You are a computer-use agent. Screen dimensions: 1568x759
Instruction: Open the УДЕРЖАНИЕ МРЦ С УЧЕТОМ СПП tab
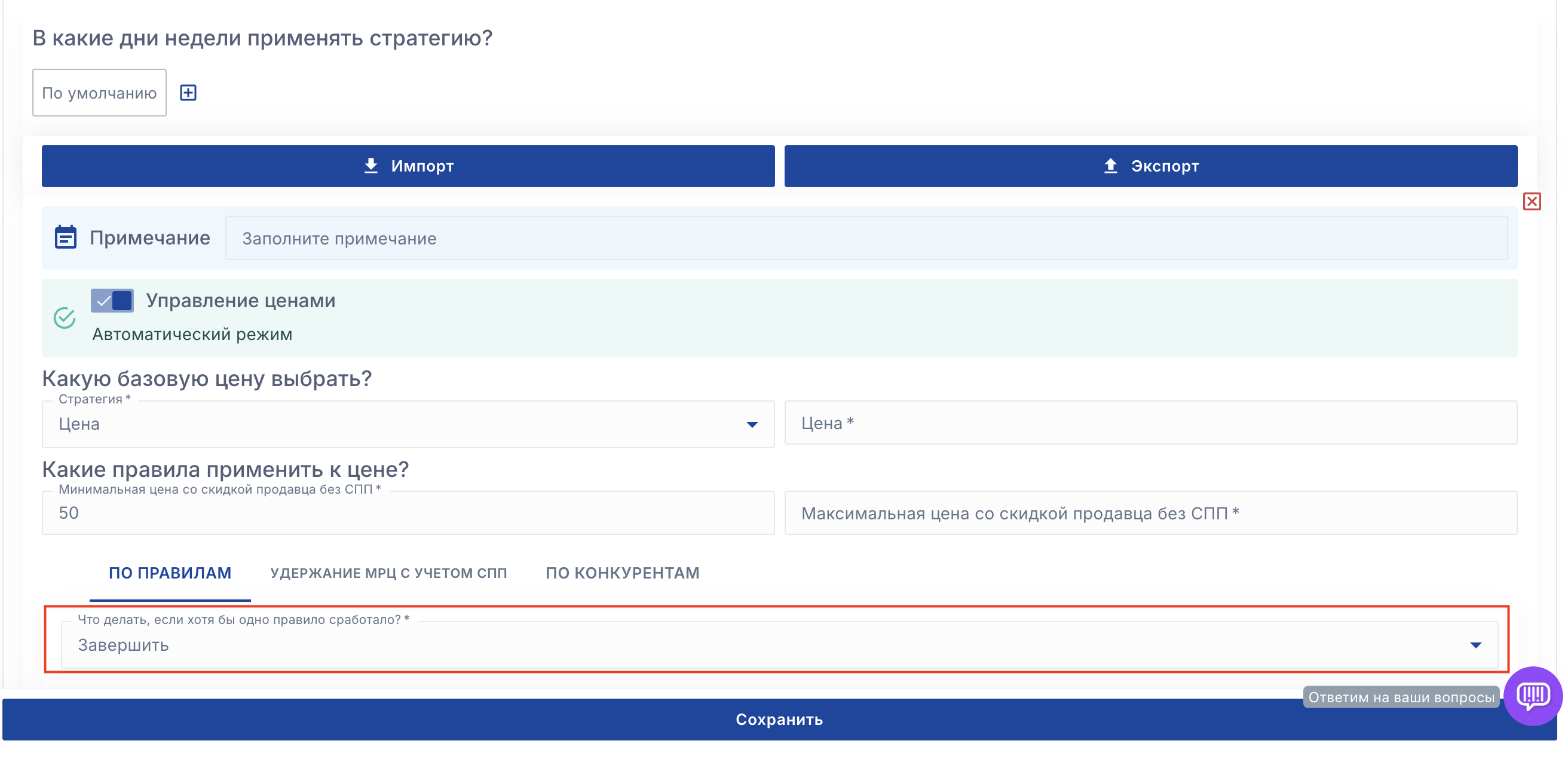388,573
